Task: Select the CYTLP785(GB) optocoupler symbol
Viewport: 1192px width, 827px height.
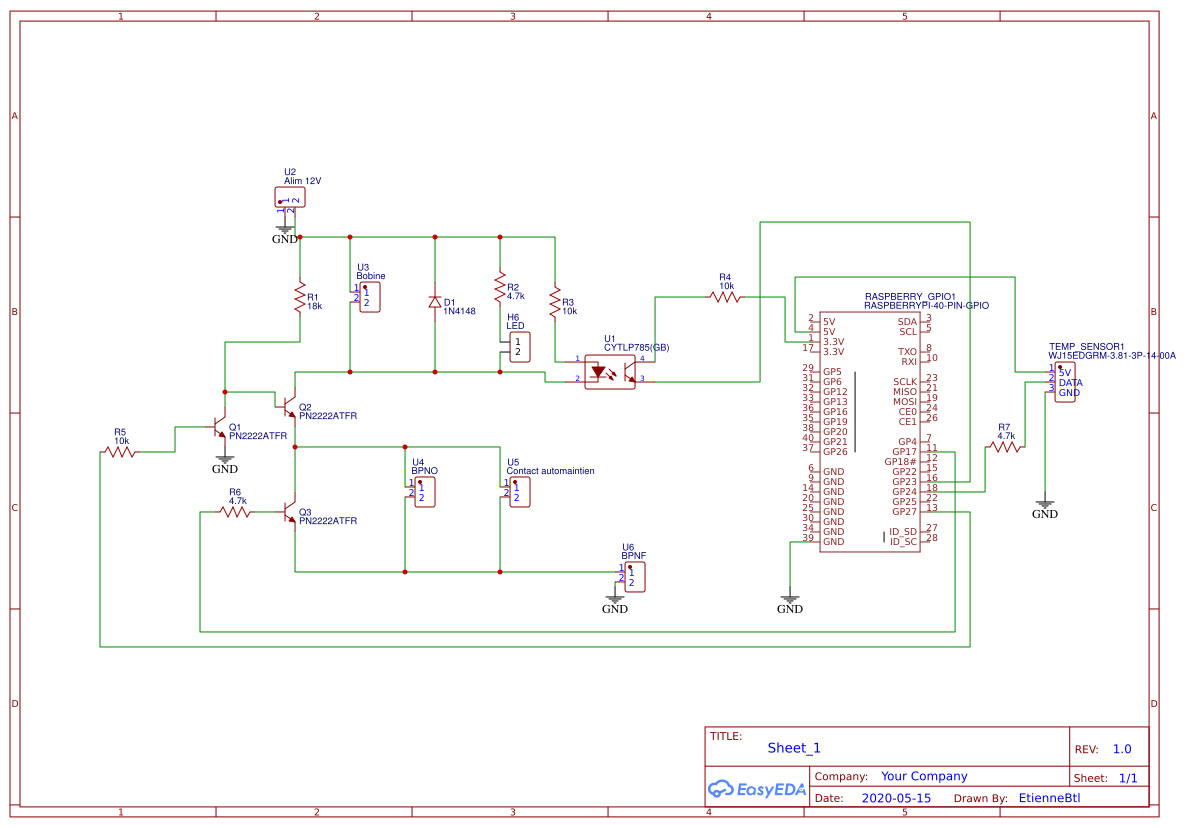Action: [x=611, y=371]
